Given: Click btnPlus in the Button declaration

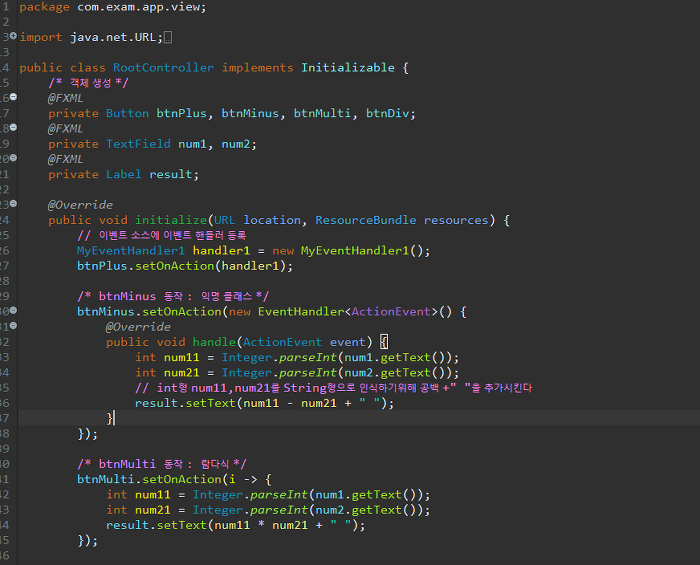Looking at the screenshot, I should click(x=181, y=113).
